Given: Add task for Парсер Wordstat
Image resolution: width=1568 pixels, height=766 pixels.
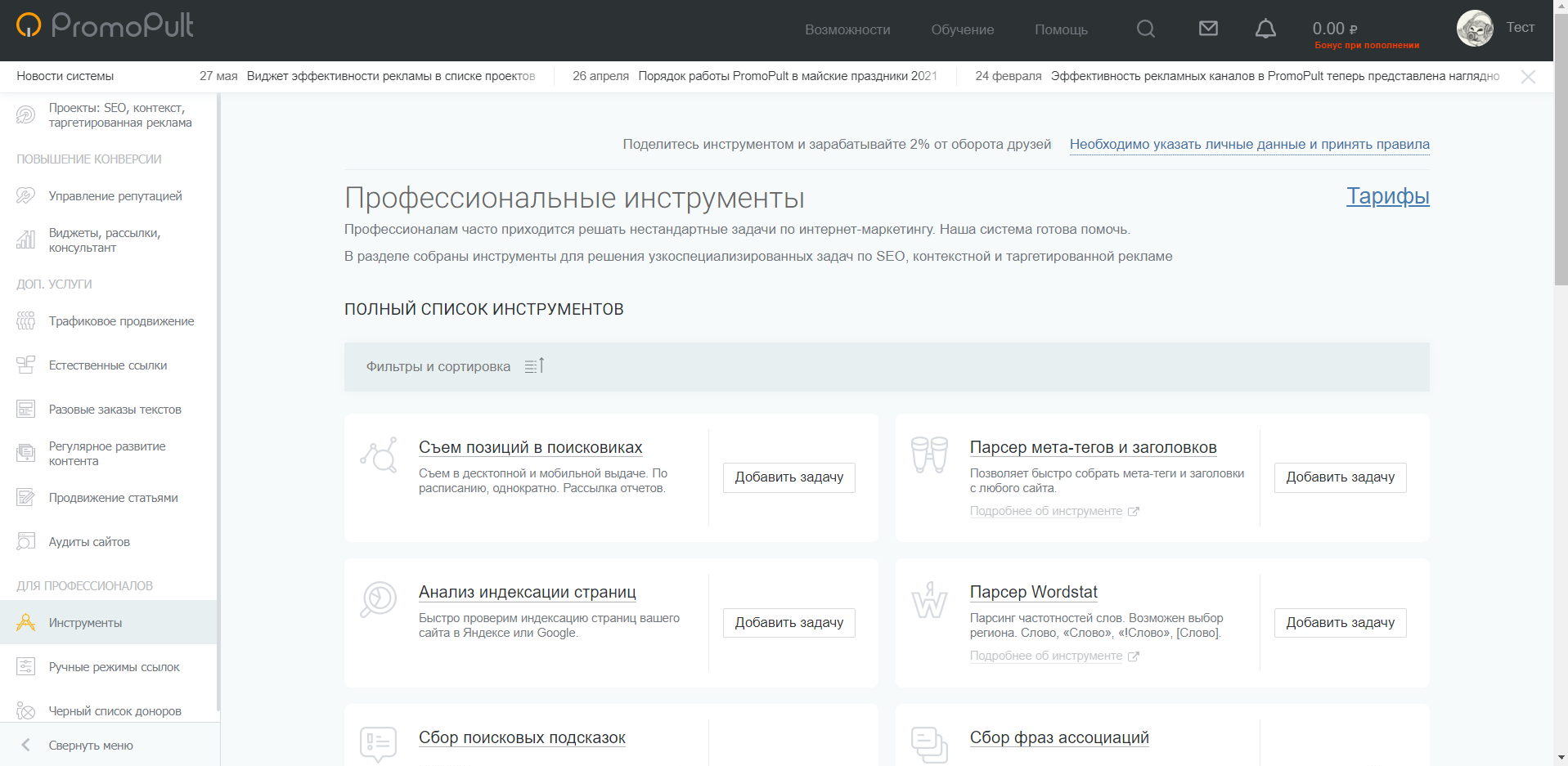Looking at the screenshot, I should [x=1341, y=623].
